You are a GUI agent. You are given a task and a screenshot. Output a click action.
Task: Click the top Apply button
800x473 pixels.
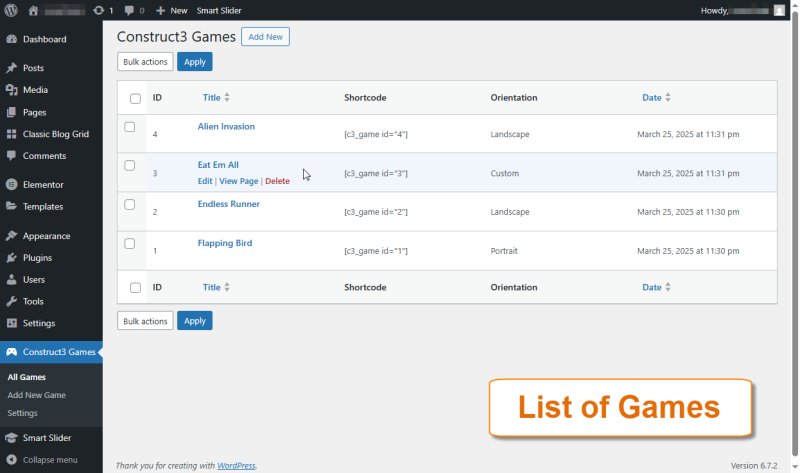coord(195,62)
